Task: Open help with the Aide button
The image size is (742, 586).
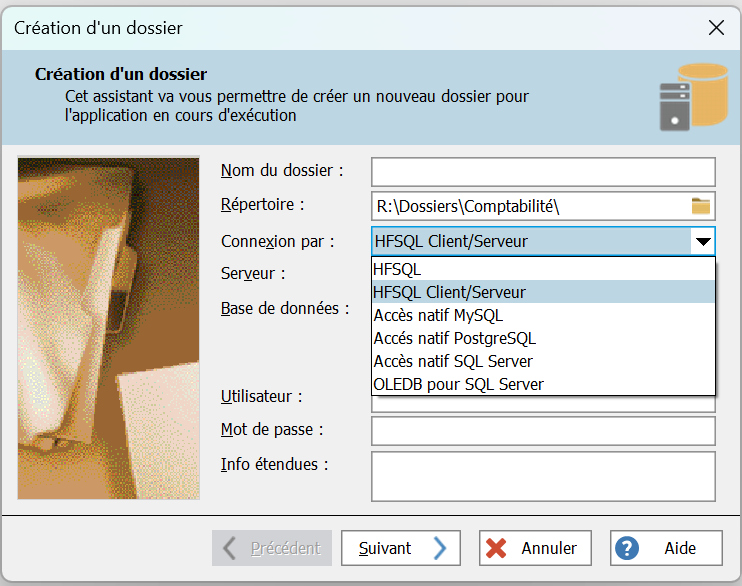Action: [x=666, y=548]
